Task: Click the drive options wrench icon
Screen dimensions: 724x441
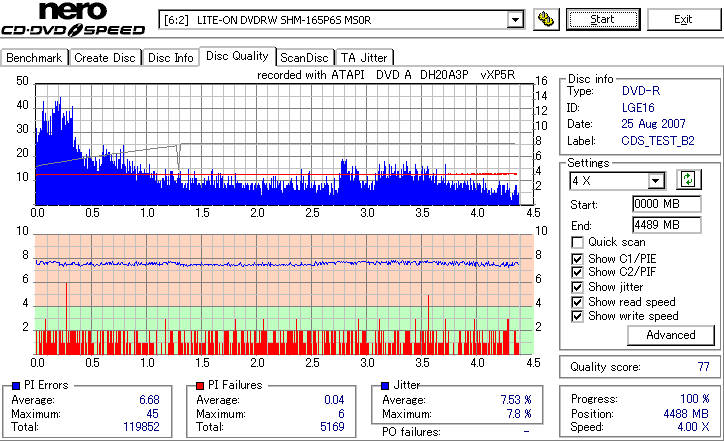Action: (546, 19)
